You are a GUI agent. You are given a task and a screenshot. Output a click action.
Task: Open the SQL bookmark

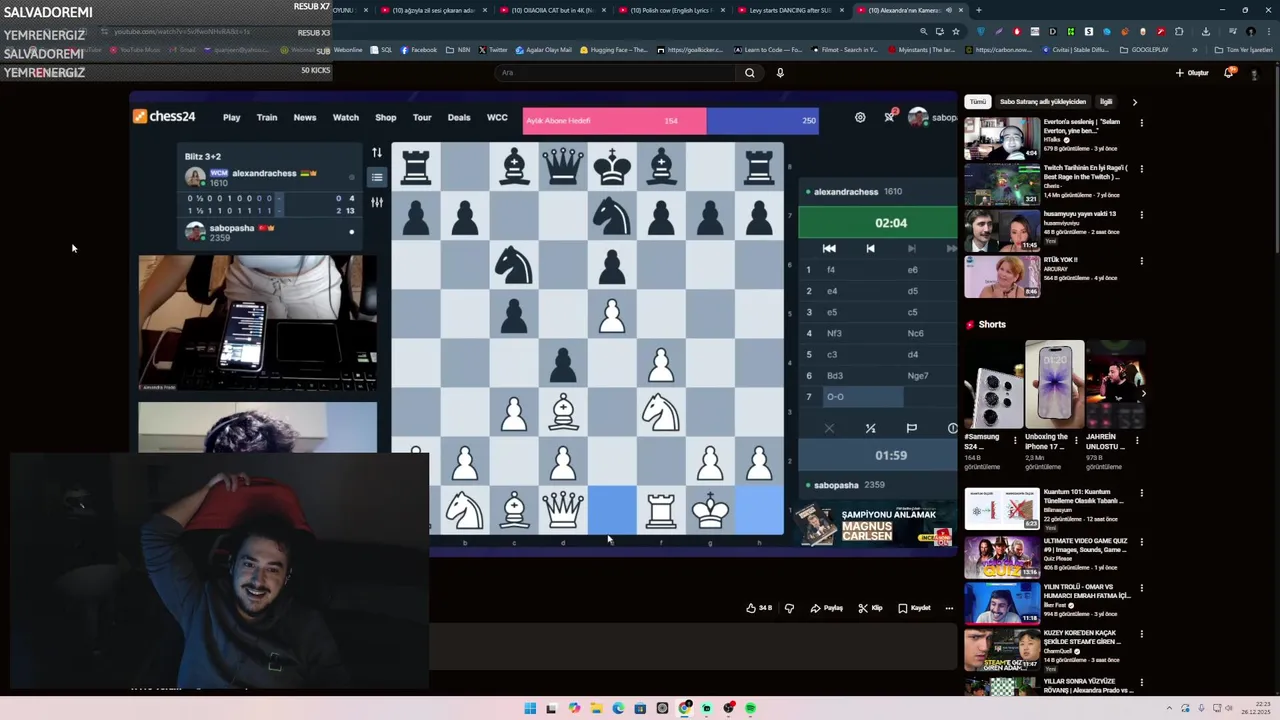381,49
